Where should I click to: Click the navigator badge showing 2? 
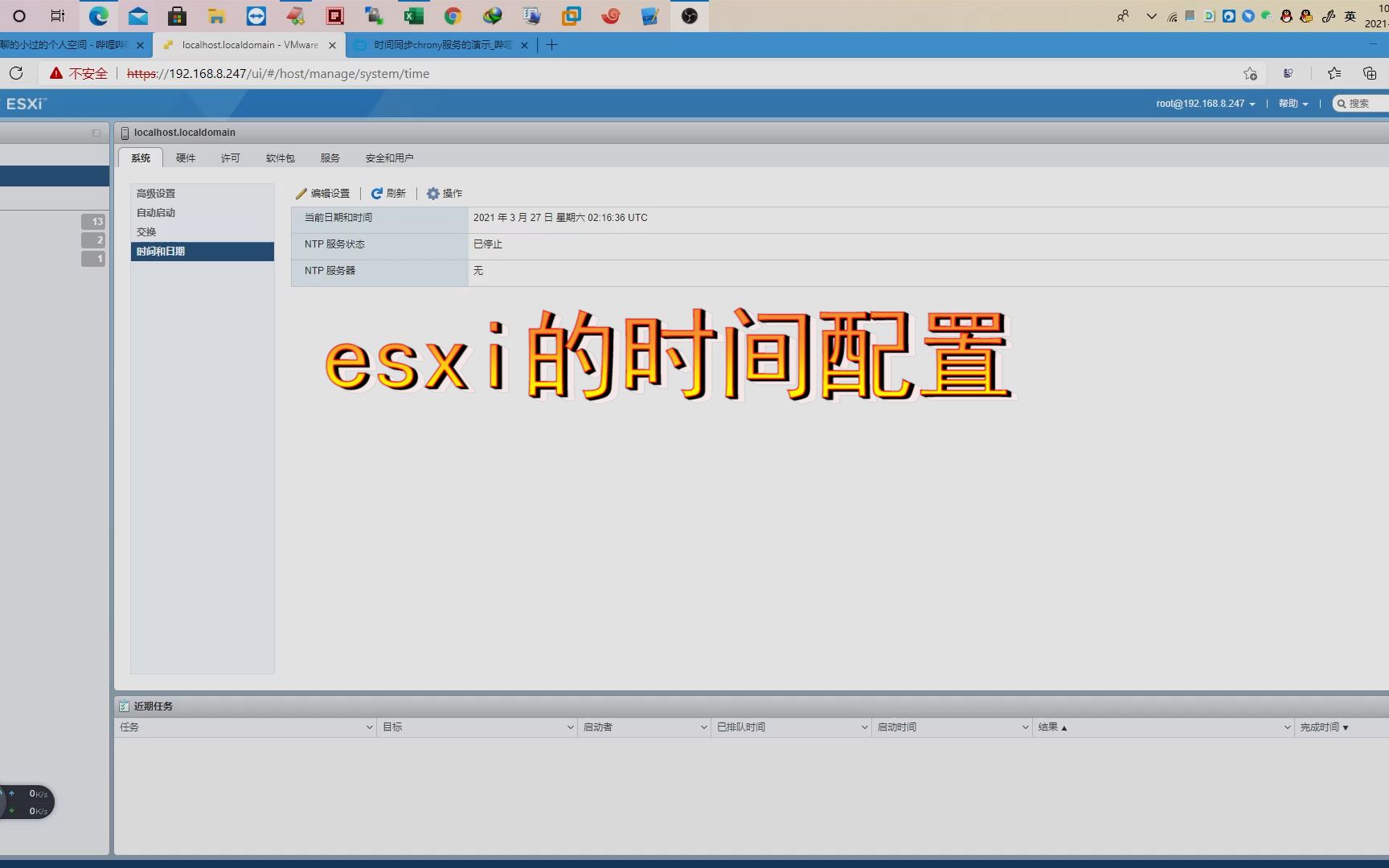pyautogui.click(x=93, y=240)
